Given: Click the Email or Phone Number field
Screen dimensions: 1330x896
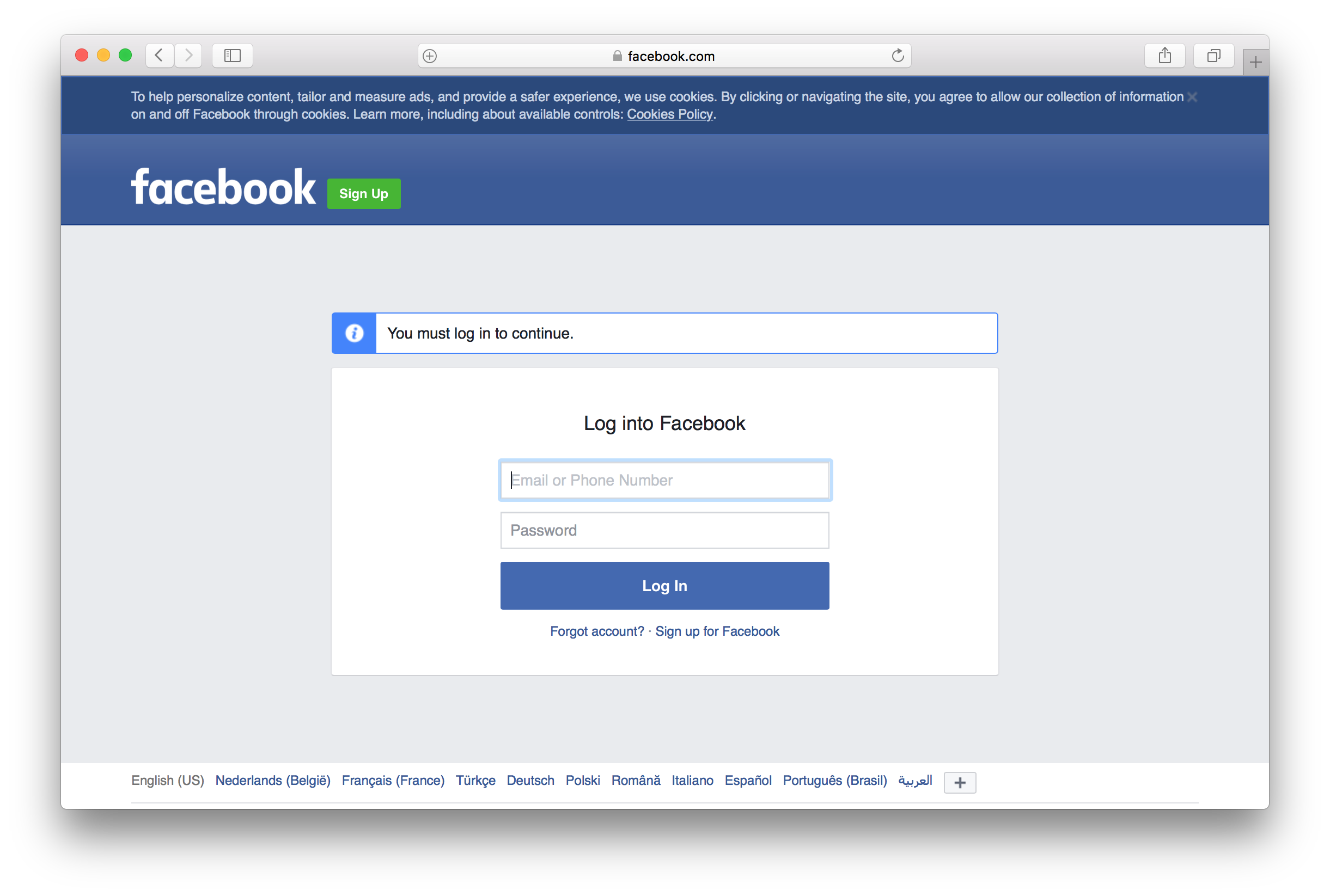Looking at the screenshot, I should pos(665,479).
